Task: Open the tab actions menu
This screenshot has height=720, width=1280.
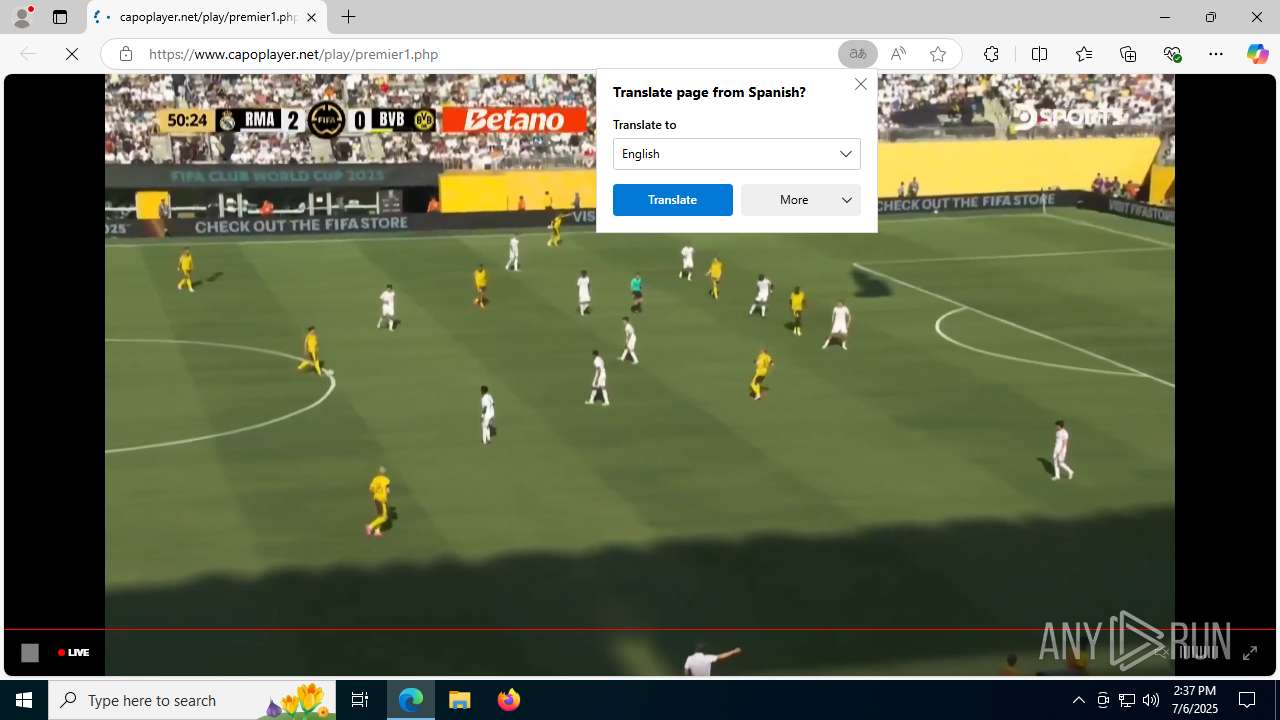Action: pyautogui.click(x=60, y=17)
